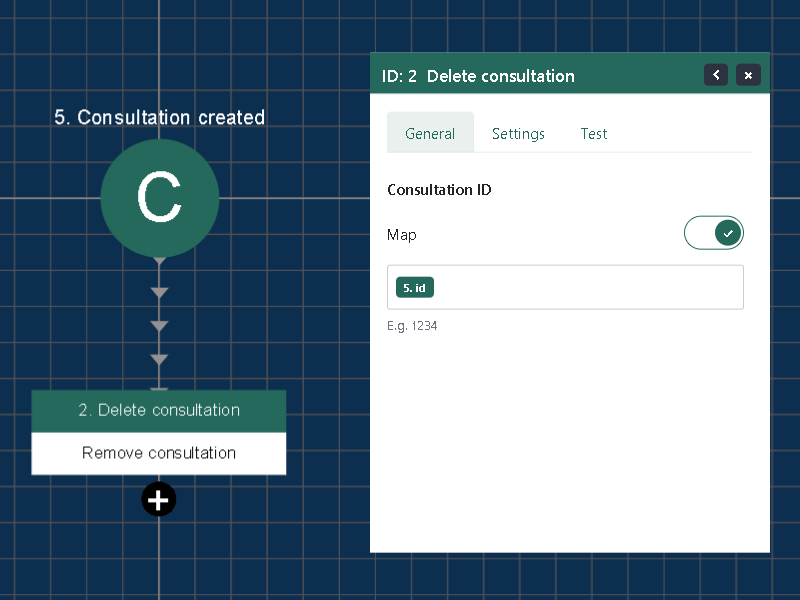Open the Test tab

click(x=594, y=133)
